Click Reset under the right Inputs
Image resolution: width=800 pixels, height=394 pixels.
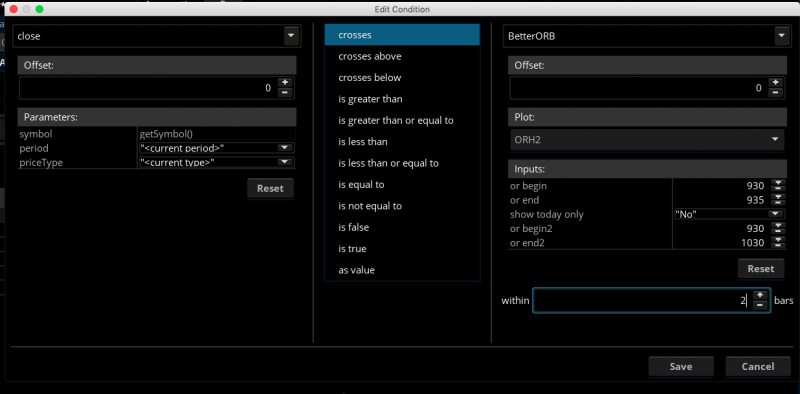point(761,269)
